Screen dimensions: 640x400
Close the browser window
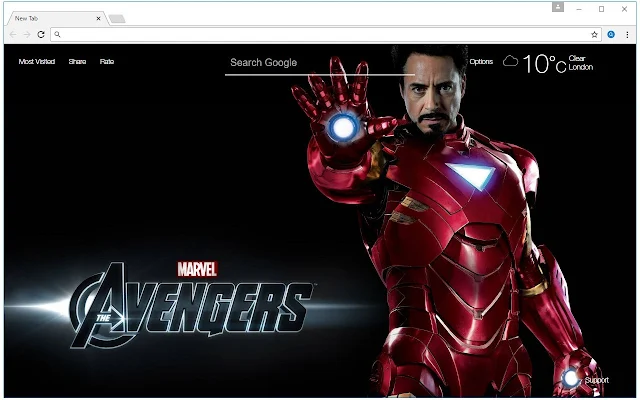tap(624, 9)
